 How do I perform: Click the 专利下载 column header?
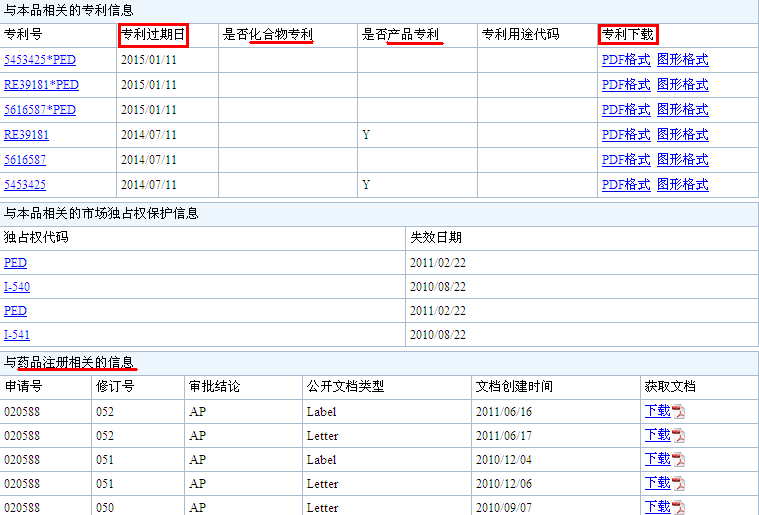pyautogui.click(x=628, y=35)
